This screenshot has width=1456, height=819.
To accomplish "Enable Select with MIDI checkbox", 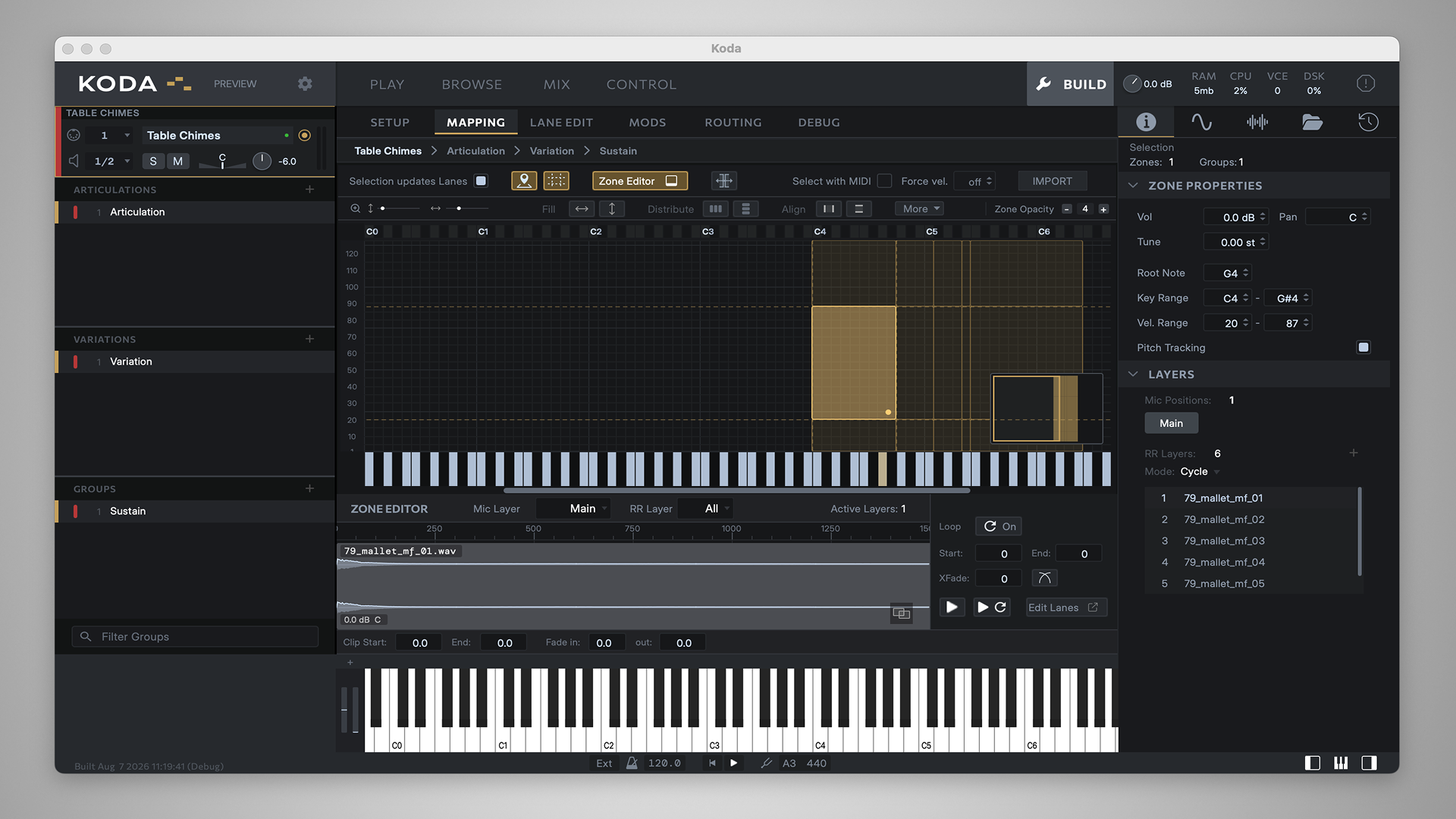I will (884, 180).
